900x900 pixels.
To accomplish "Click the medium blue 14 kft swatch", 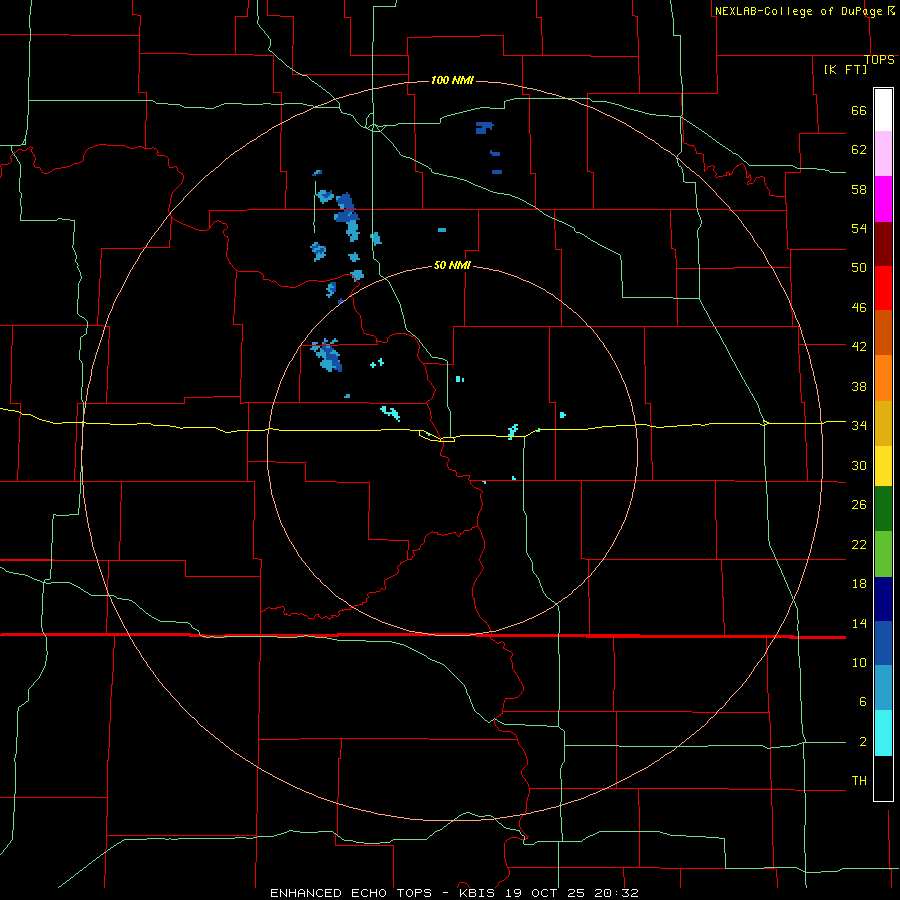I will coord(883,643).
